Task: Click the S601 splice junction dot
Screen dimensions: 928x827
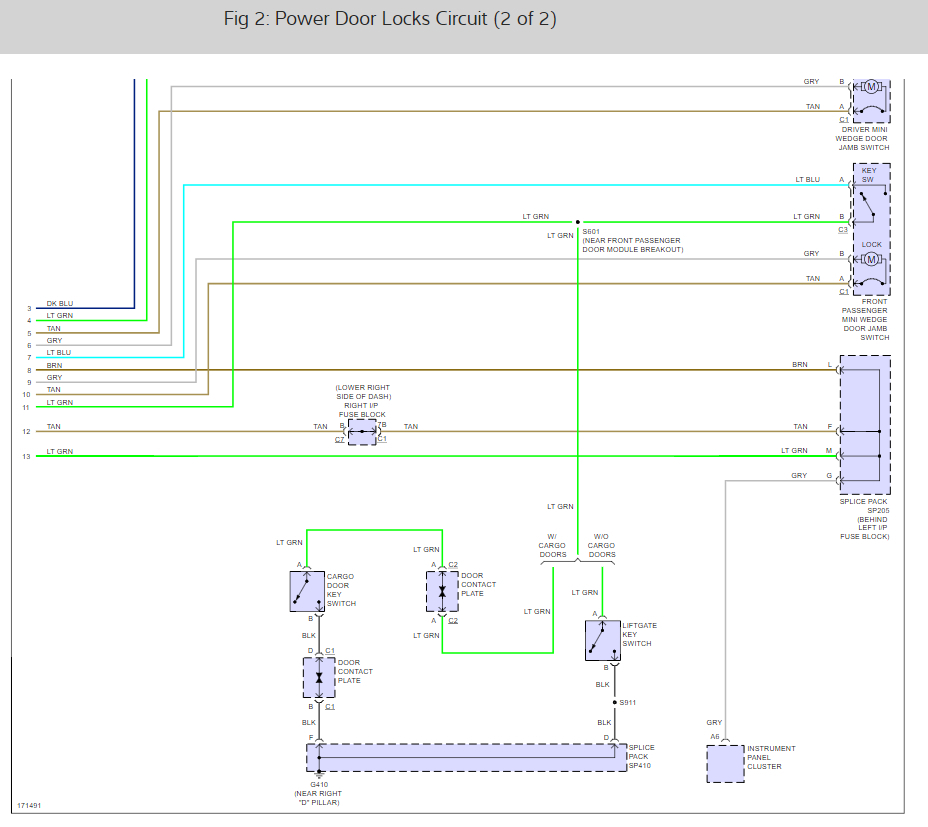Action: [577, 222]
